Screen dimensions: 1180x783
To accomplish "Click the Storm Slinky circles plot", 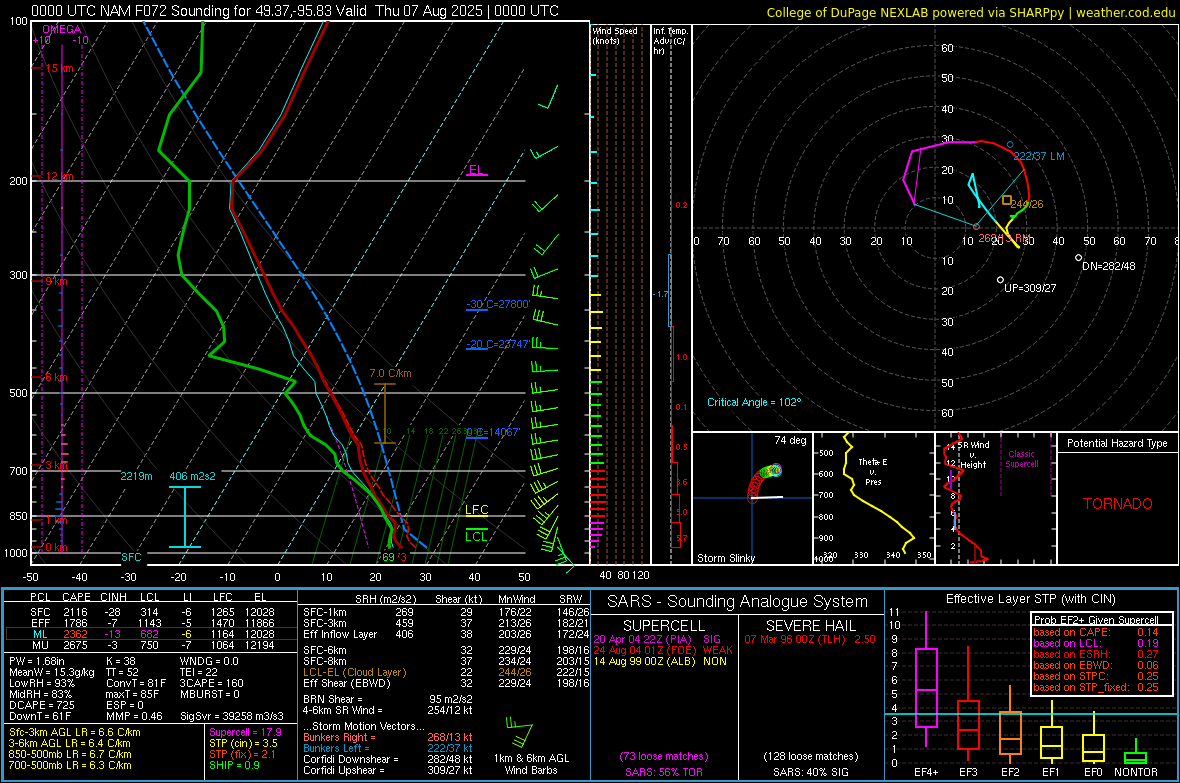I will (x=764, y=482).
